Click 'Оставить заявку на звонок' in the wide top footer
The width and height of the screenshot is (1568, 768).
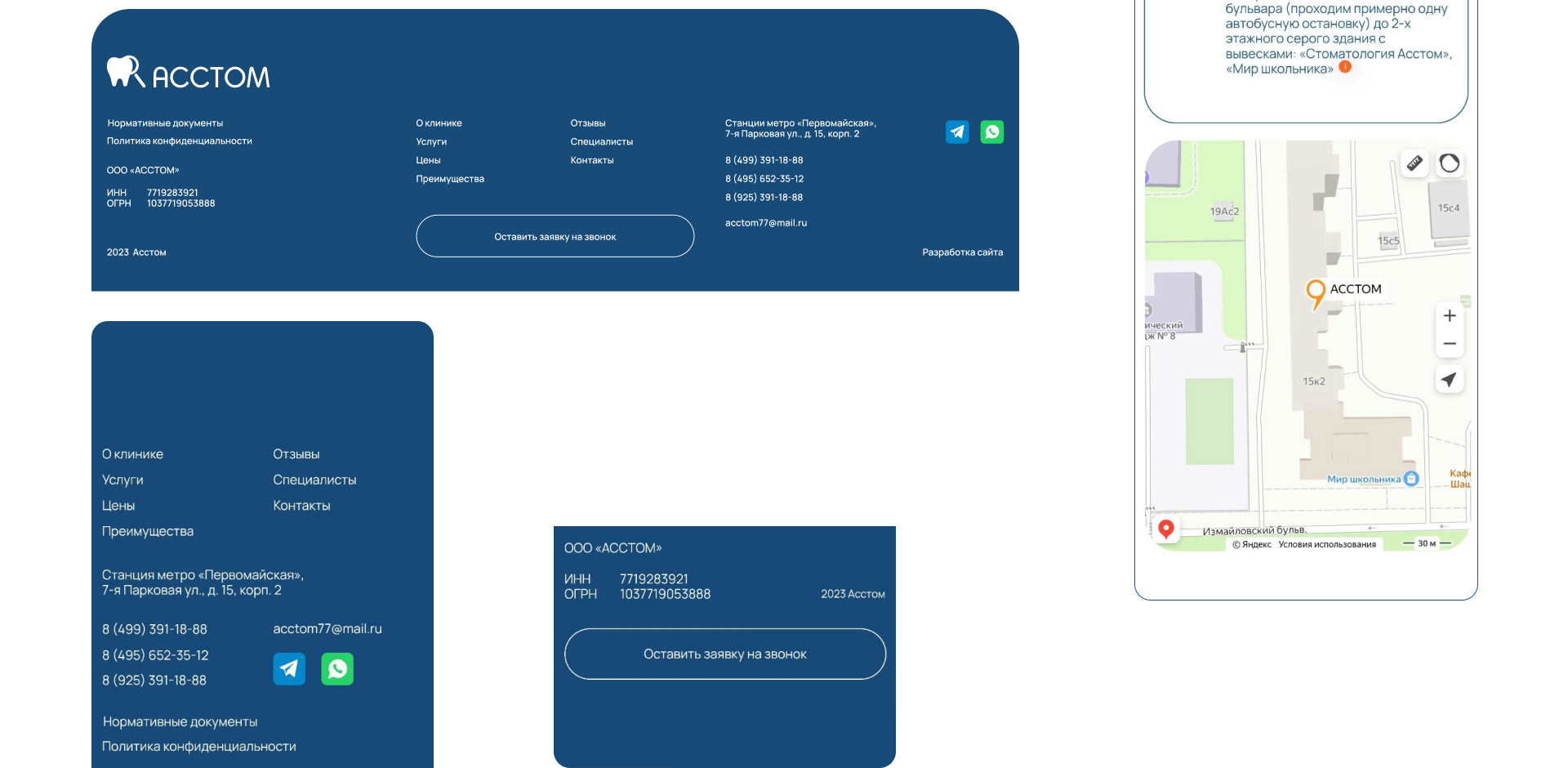(555, 236)
